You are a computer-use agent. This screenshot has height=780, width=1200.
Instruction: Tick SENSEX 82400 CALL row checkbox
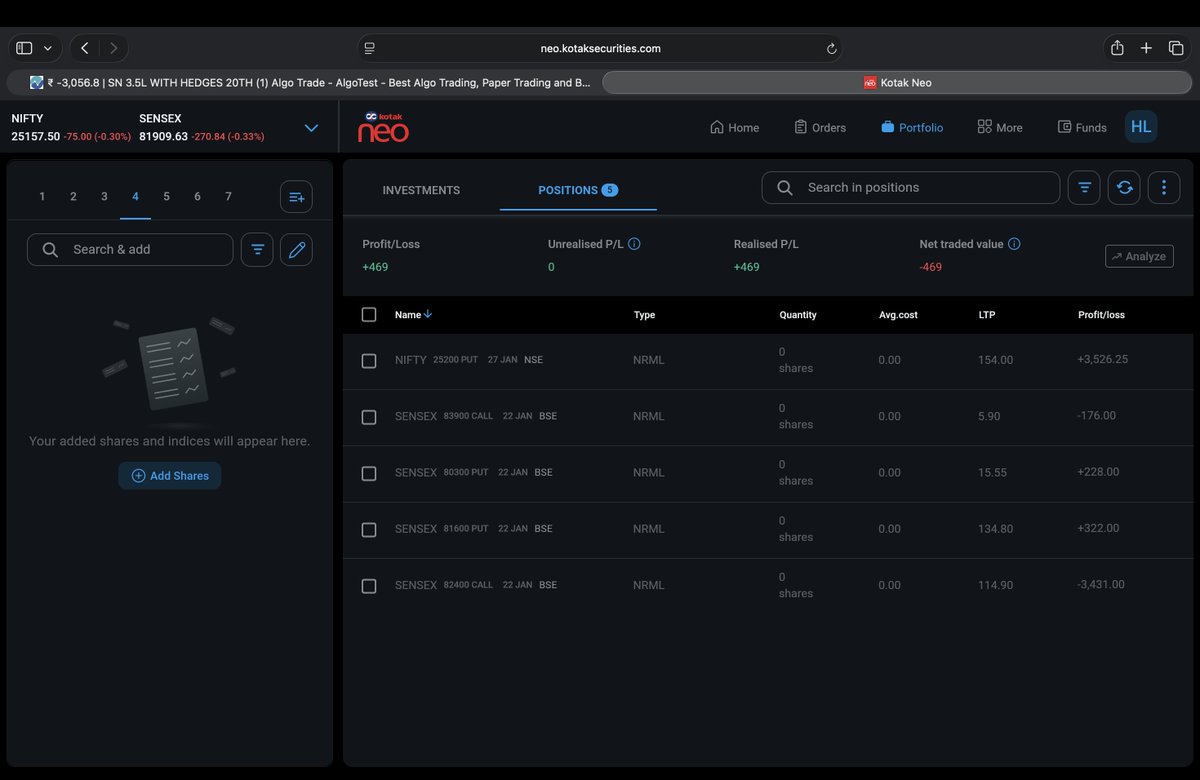(369, 586)
